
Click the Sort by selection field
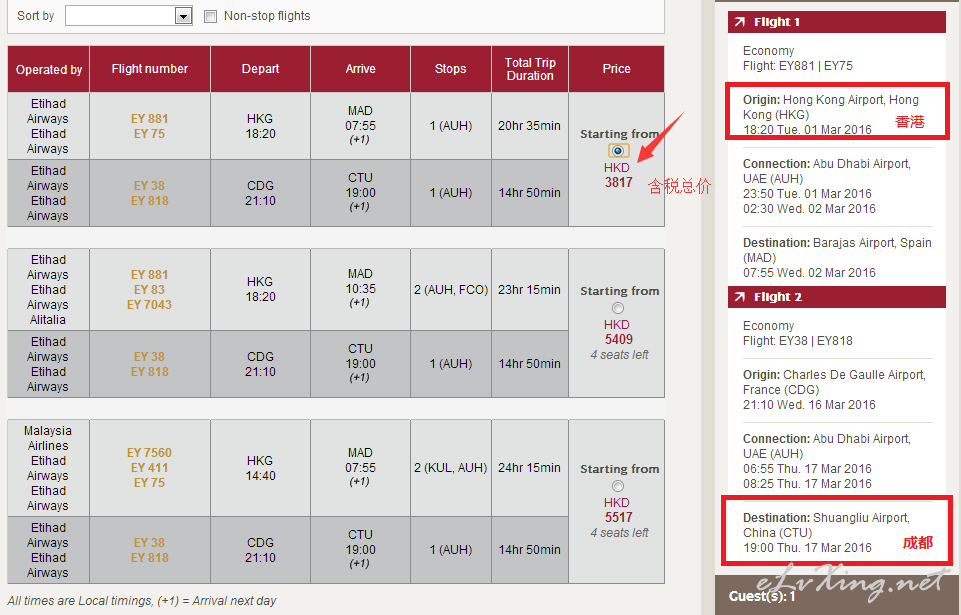(129, 16)
